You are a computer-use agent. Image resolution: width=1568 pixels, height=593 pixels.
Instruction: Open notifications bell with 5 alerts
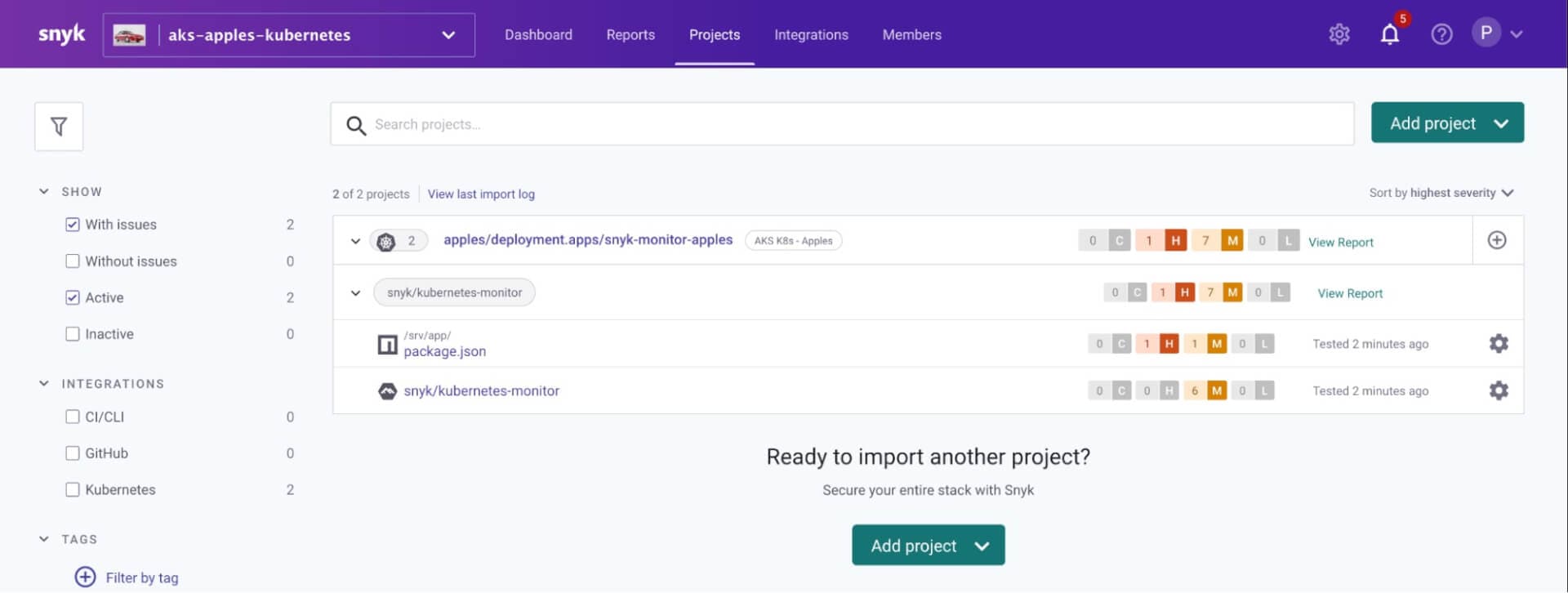point(1391,33)
